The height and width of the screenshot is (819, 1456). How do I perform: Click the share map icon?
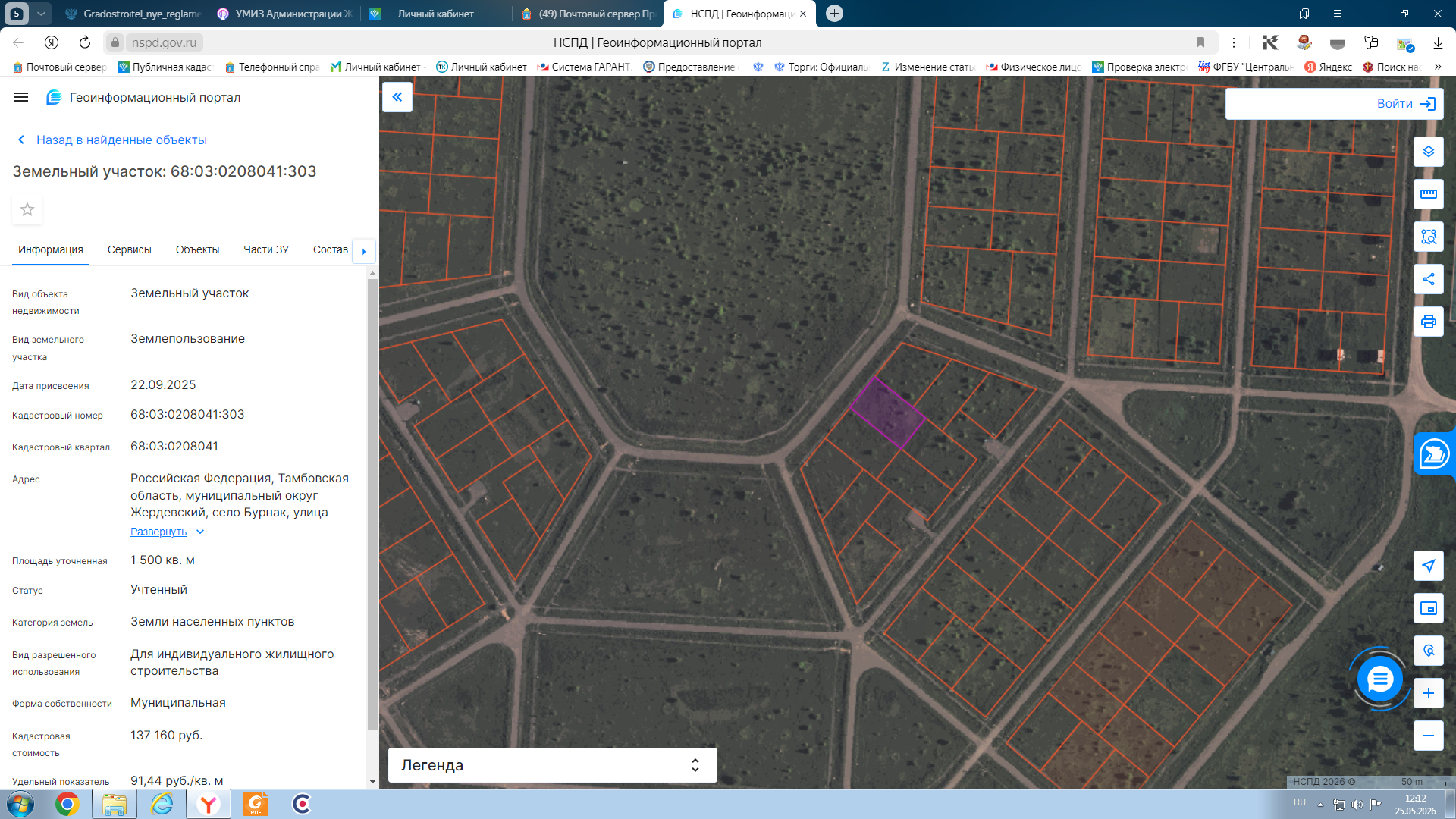[1428, 279]
